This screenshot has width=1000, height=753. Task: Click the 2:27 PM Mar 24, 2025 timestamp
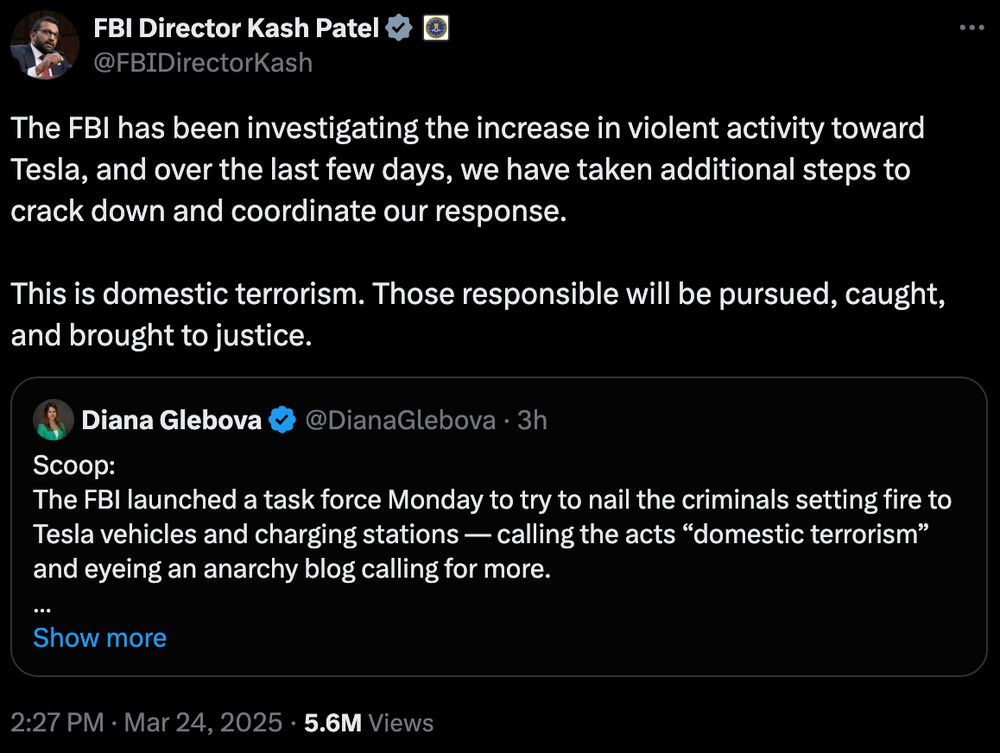click(146, 722)
